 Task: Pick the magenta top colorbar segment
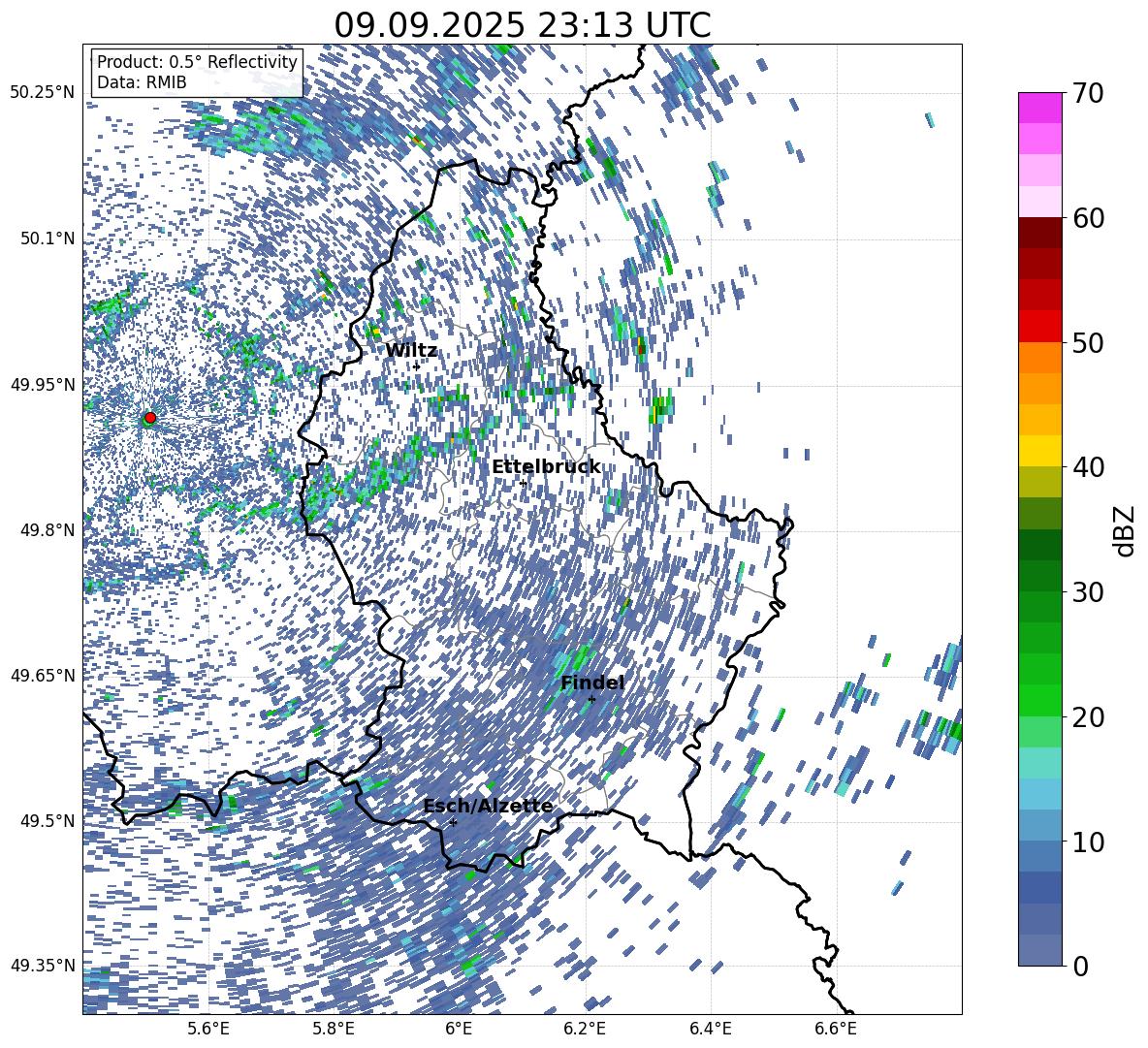(x=1040, y=108)
